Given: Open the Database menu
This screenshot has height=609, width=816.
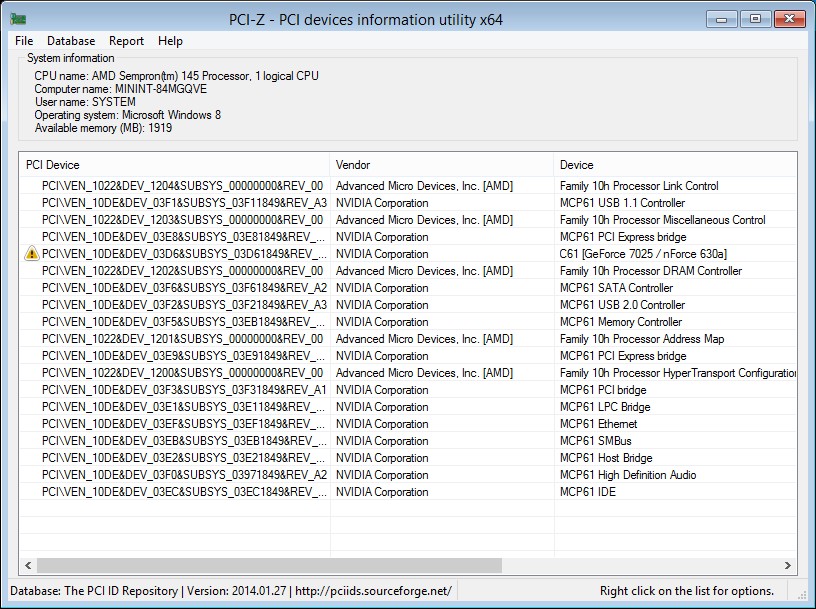Looking at the screenshot, I should pyautogui.click(x=71, y=41).
